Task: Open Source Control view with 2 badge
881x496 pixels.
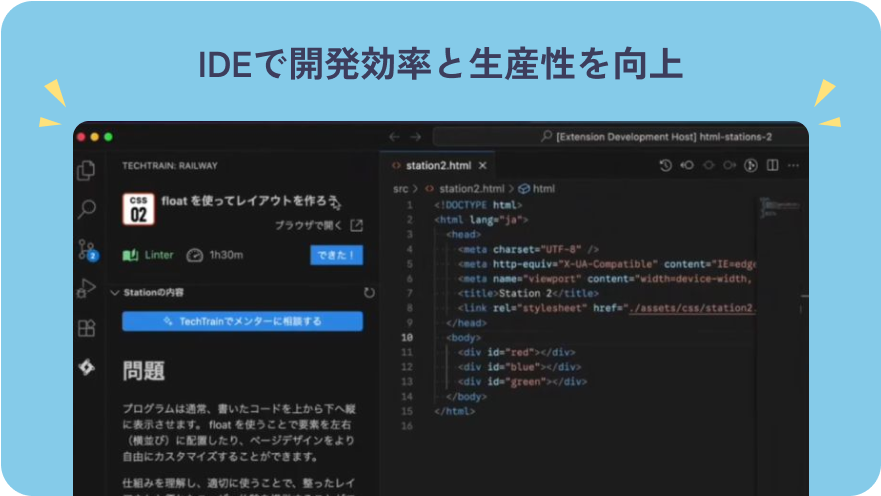Action: 87,250
